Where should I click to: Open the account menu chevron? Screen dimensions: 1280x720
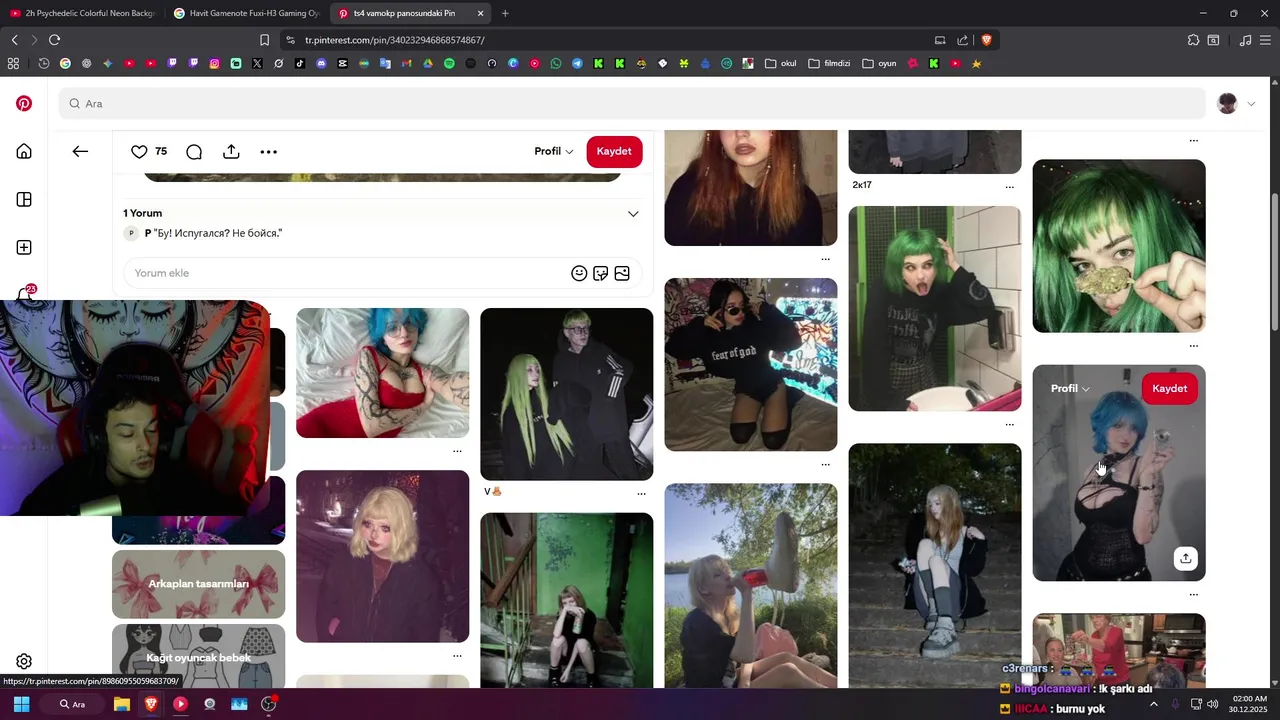pyautogui.click(x=1251, y=103)
